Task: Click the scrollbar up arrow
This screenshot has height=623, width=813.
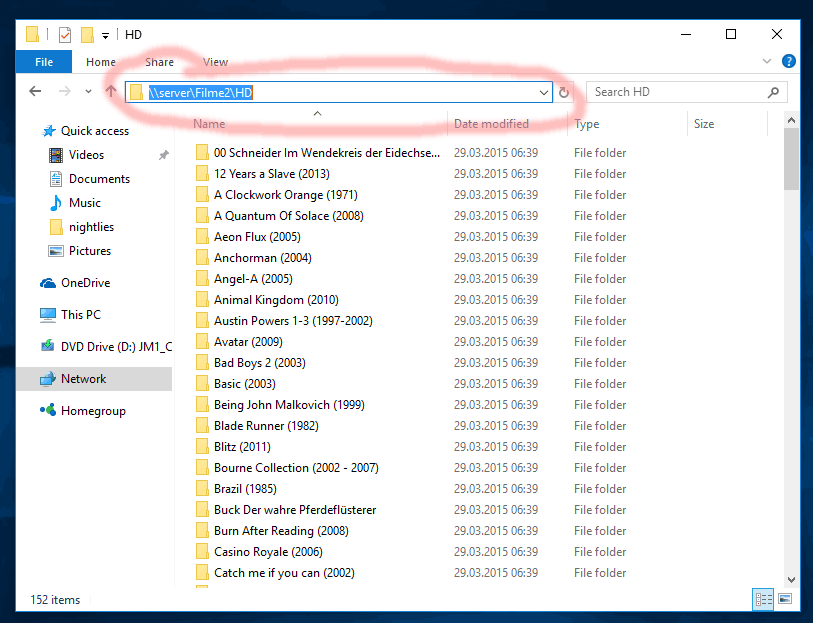Action: point(791,120)
